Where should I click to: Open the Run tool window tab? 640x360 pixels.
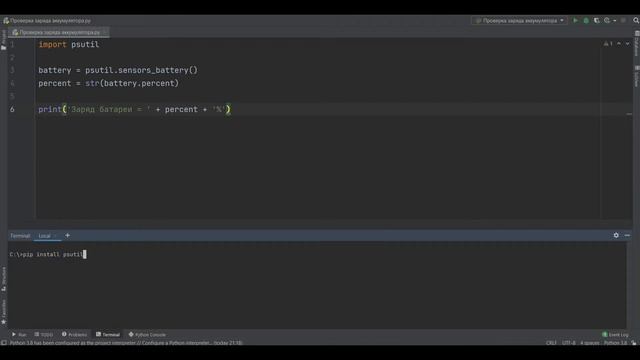click(19, 335)
